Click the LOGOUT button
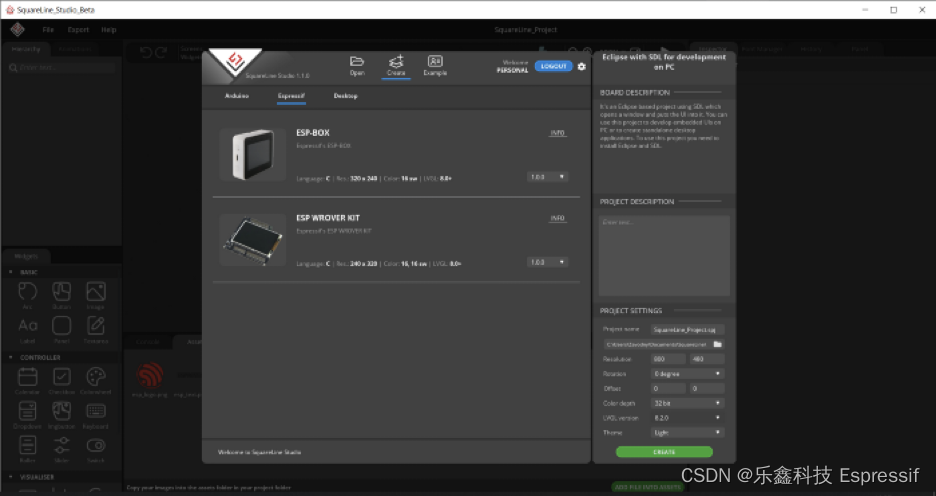 pos(553,66)
